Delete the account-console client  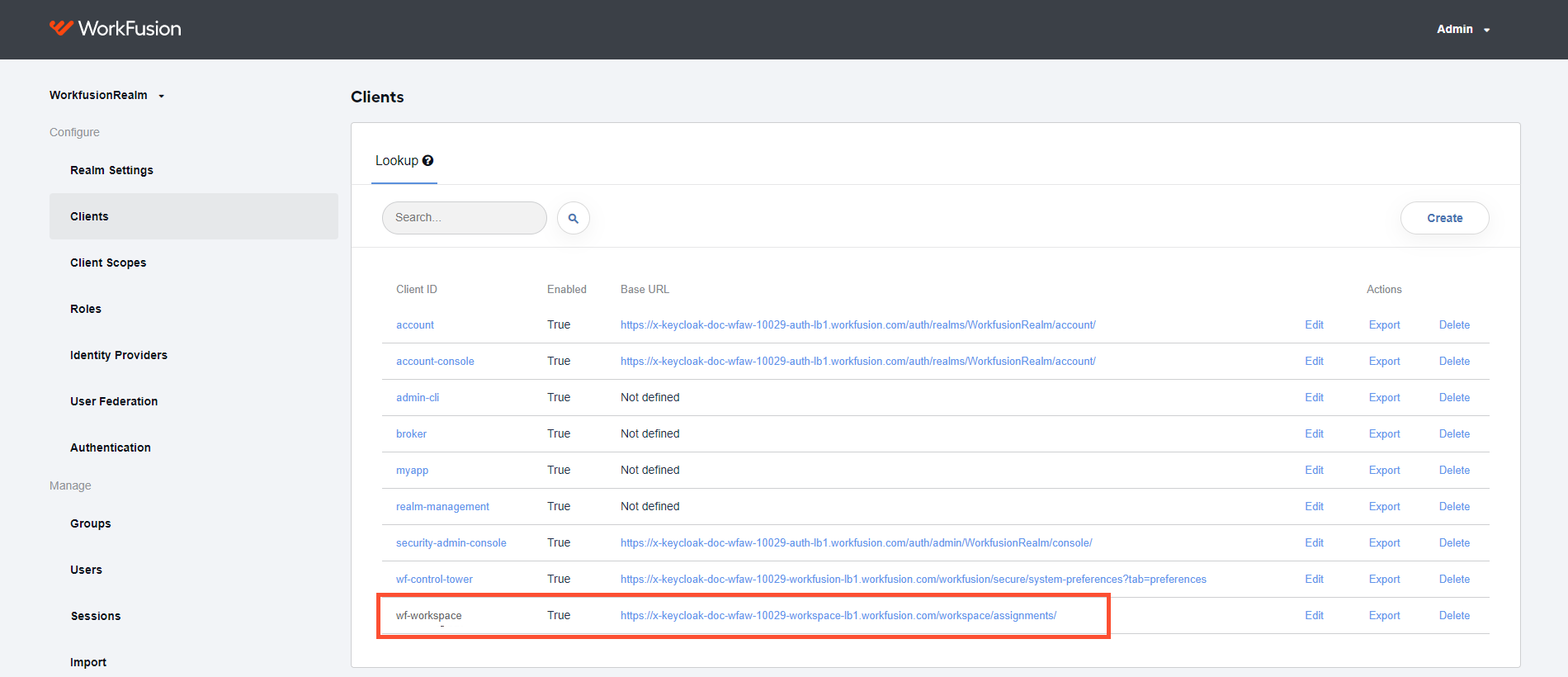[1454, 362]
